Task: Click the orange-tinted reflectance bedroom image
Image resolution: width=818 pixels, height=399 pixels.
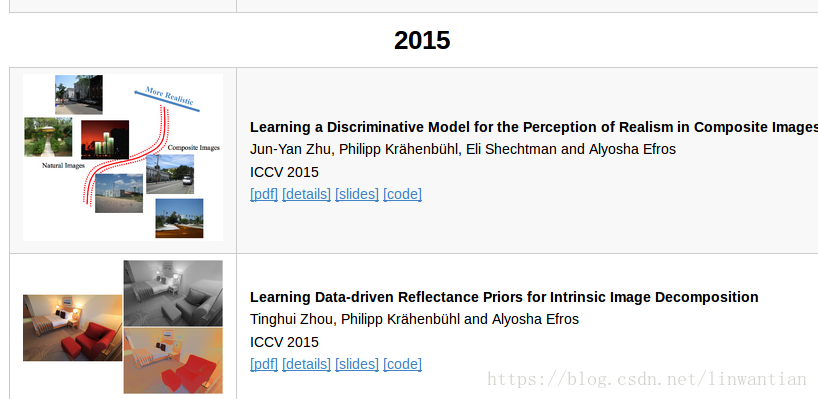Action: click(173, 360)
